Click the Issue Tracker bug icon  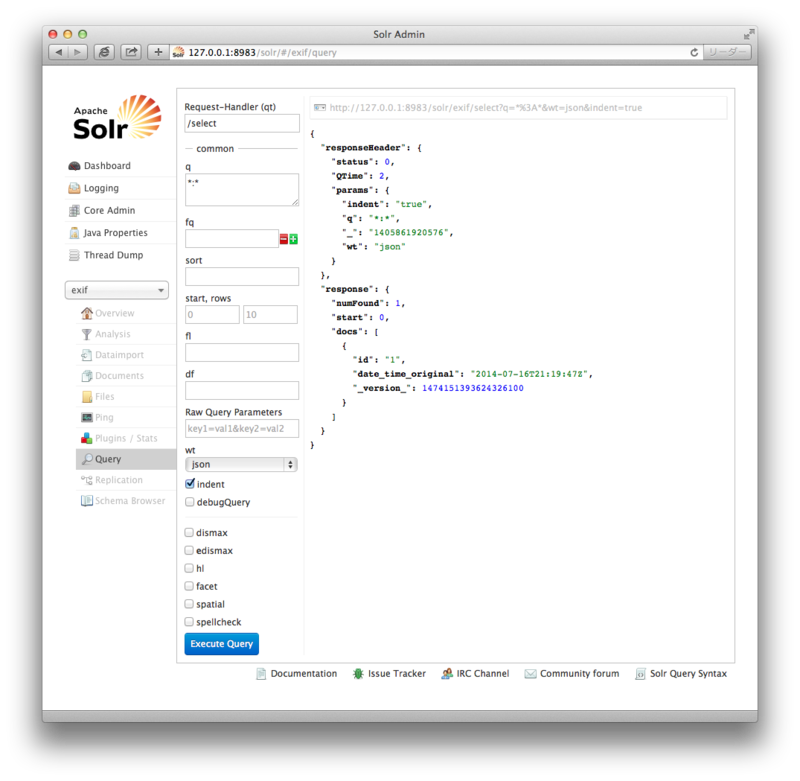click(358, 674)
